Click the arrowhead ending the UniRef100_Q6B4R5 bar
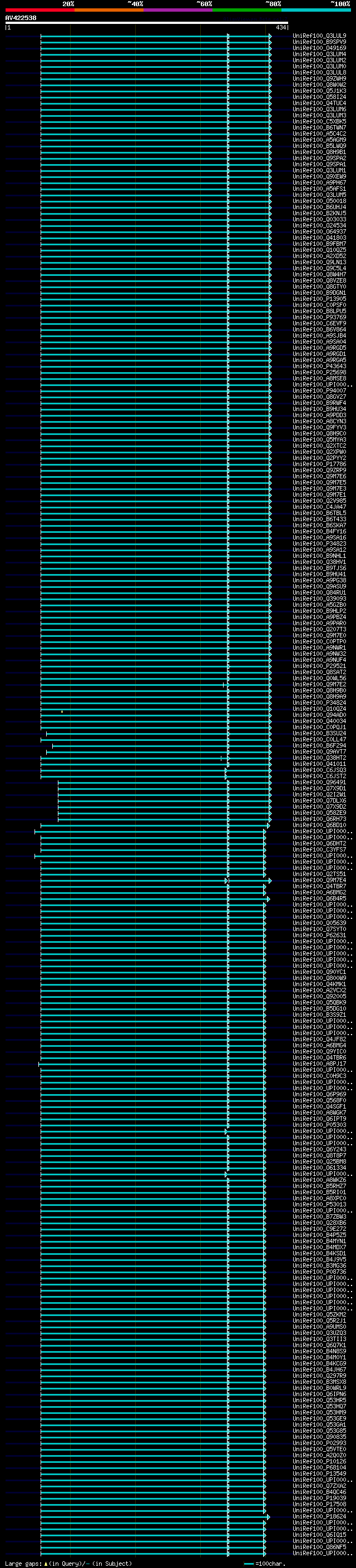The width and height of the screenshot is (356, 1568). (x=268, y=899)
